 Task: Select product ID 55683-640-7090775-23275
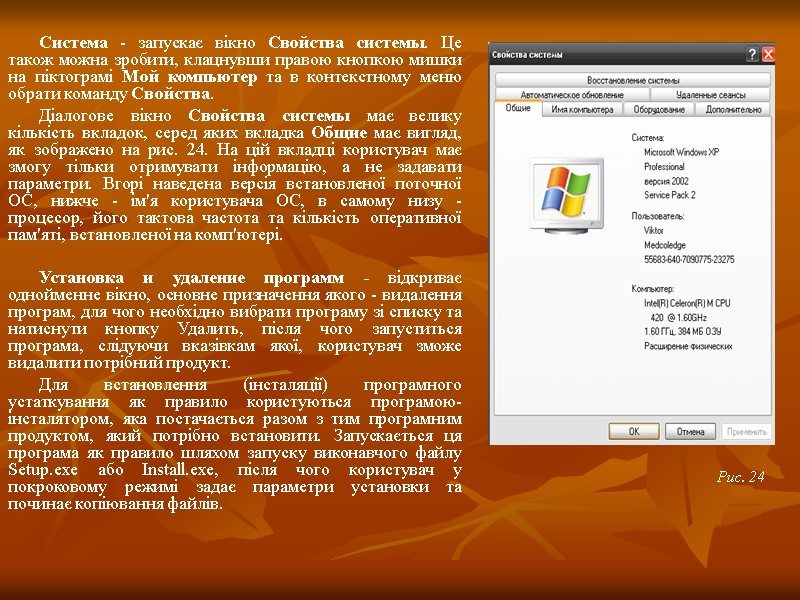(689, 260)
